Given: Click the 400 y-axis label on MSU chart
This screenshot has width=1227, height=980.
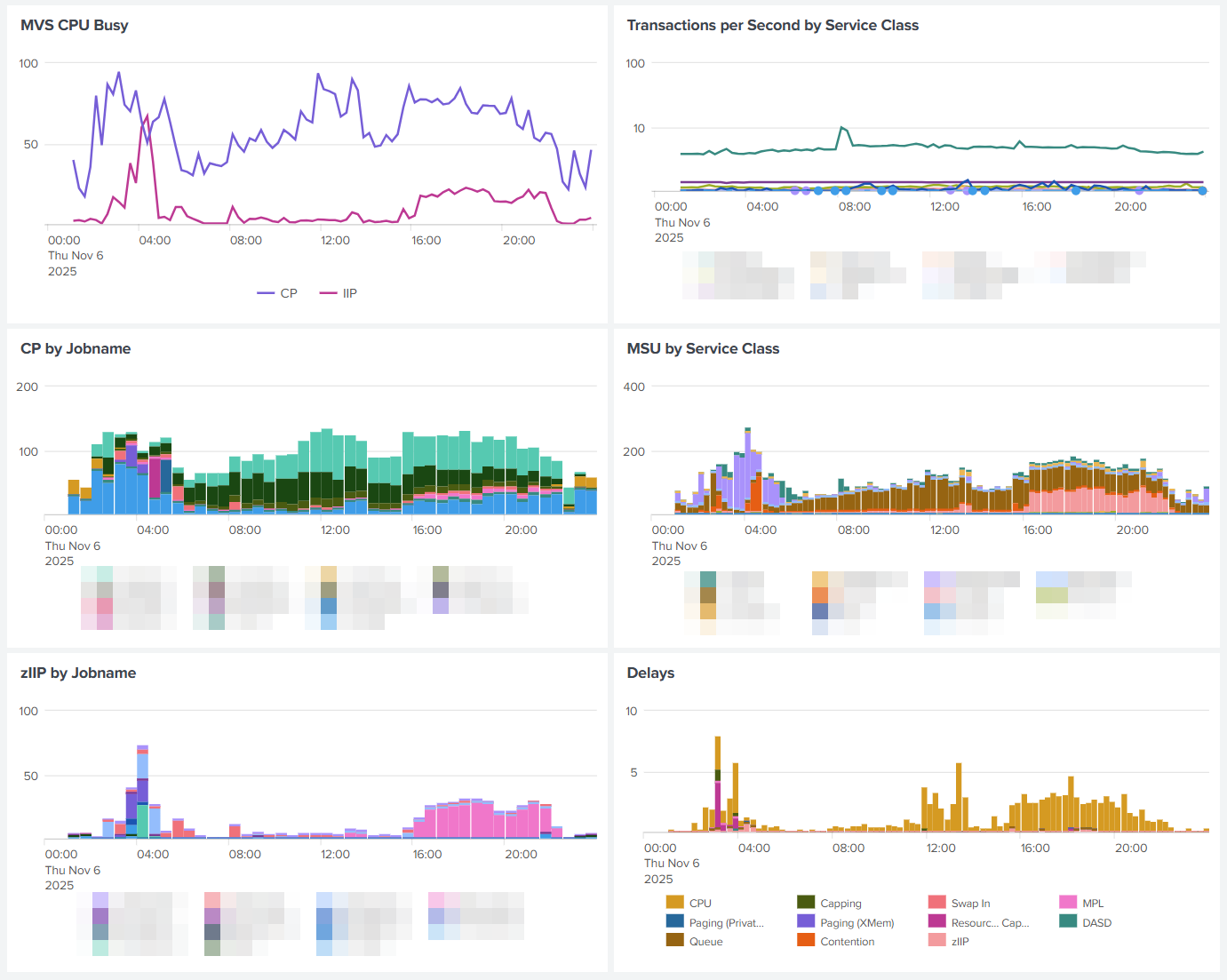Looking at the screenshot, I should point(634,386).
